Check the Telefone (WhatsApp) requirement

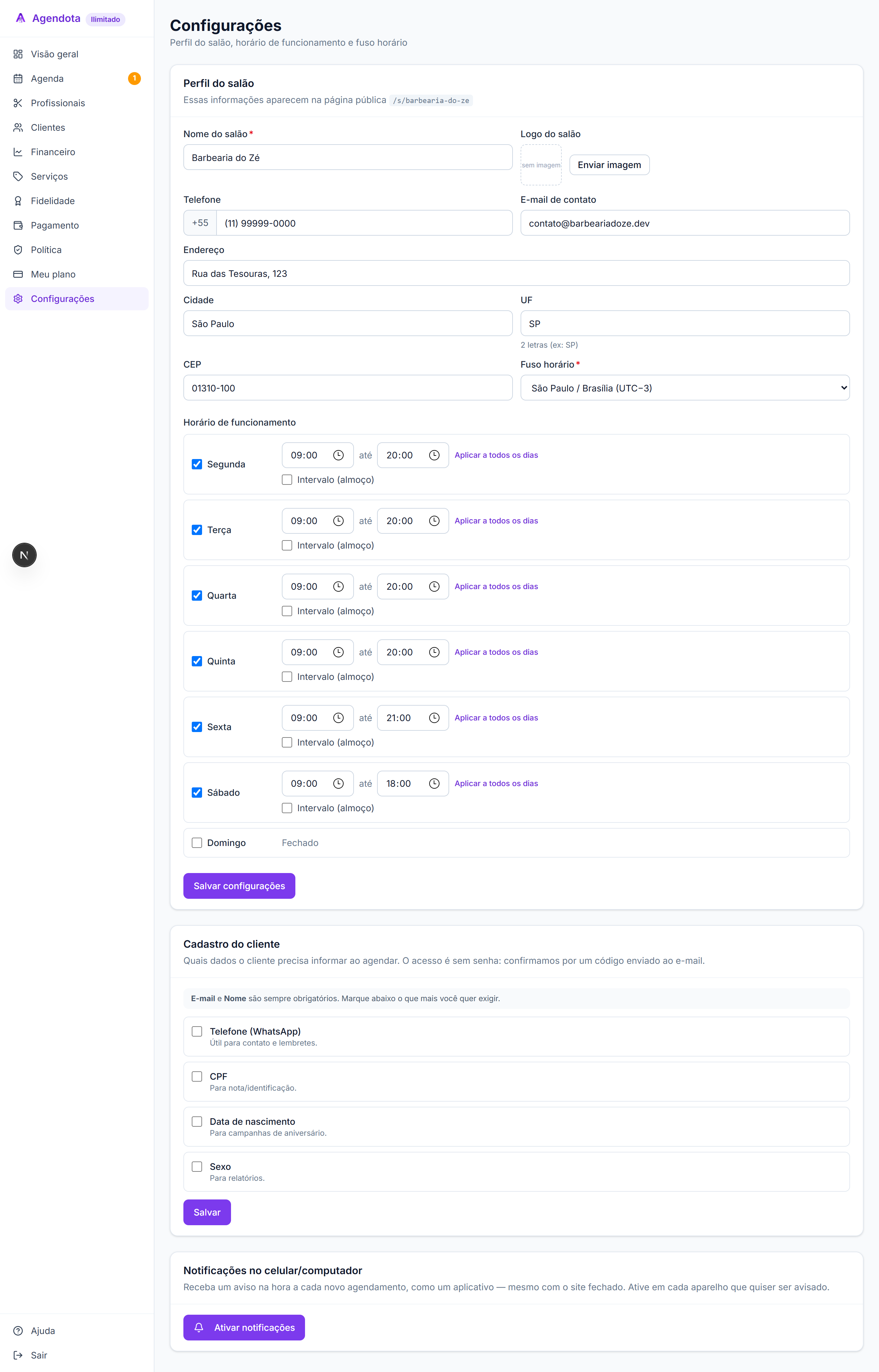point(197,1031)
